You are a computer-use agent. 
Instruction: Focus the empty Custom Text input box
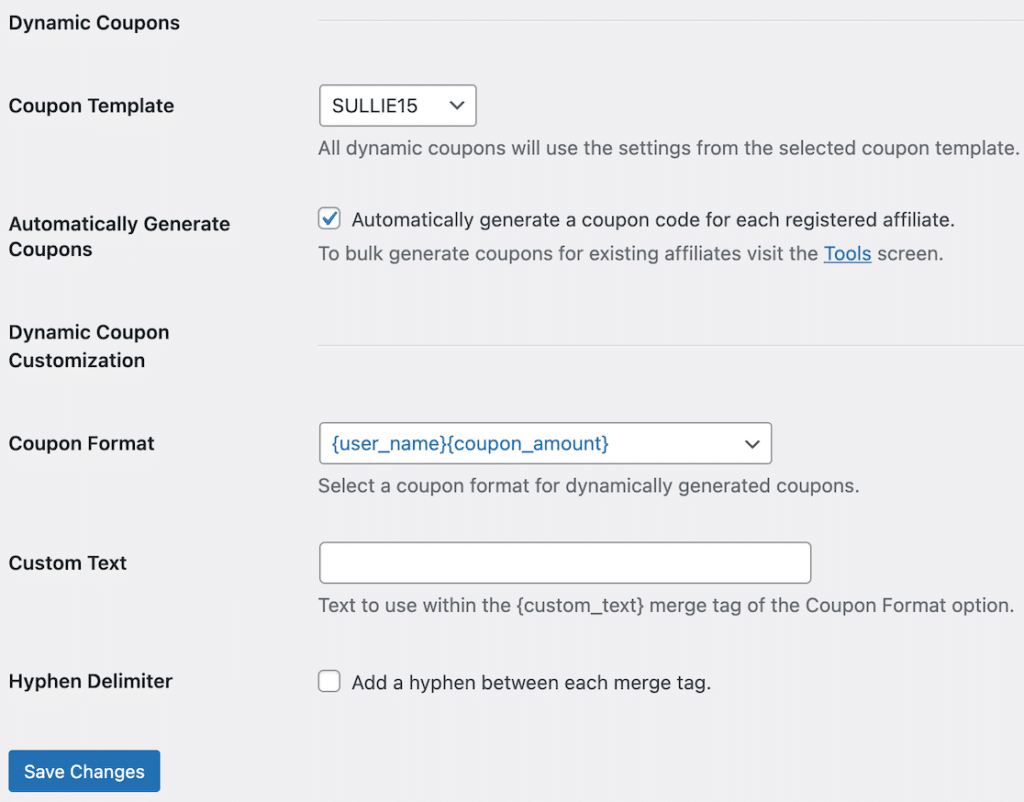565,562
